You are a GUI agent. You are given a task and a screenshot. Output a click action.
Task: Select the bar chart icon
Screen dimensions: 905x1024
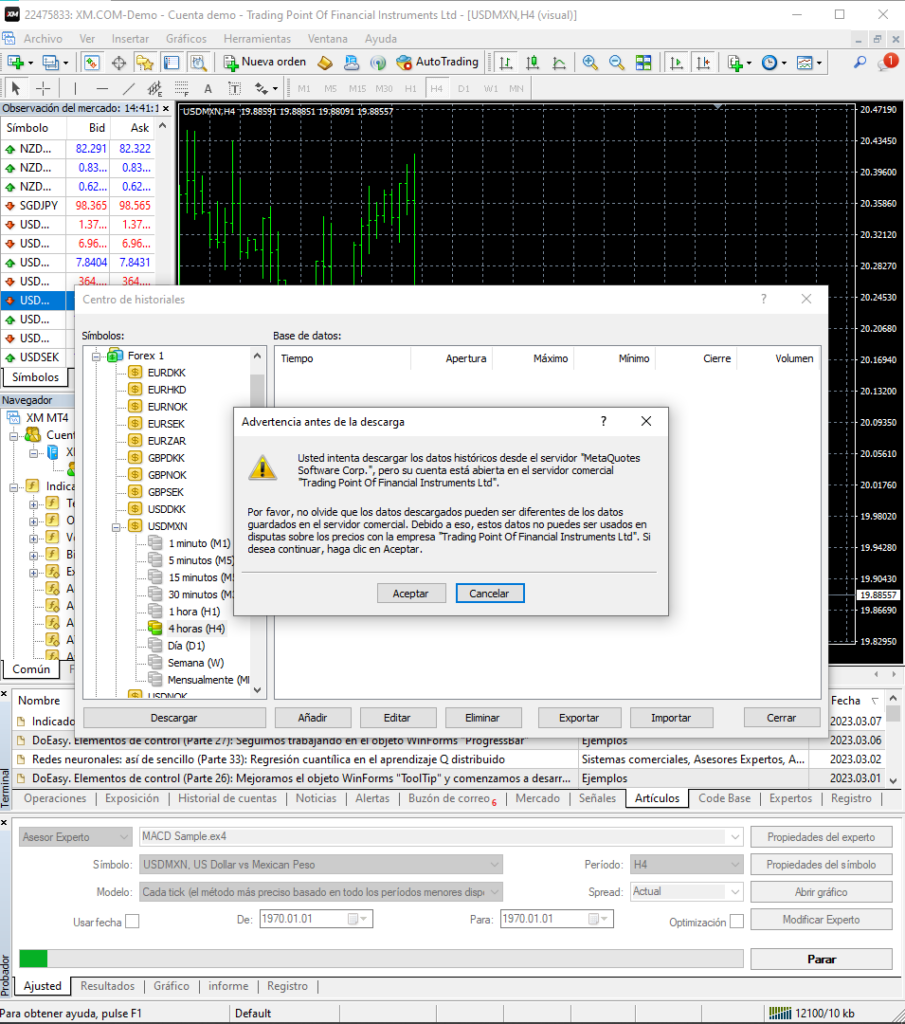coord(506,63)
